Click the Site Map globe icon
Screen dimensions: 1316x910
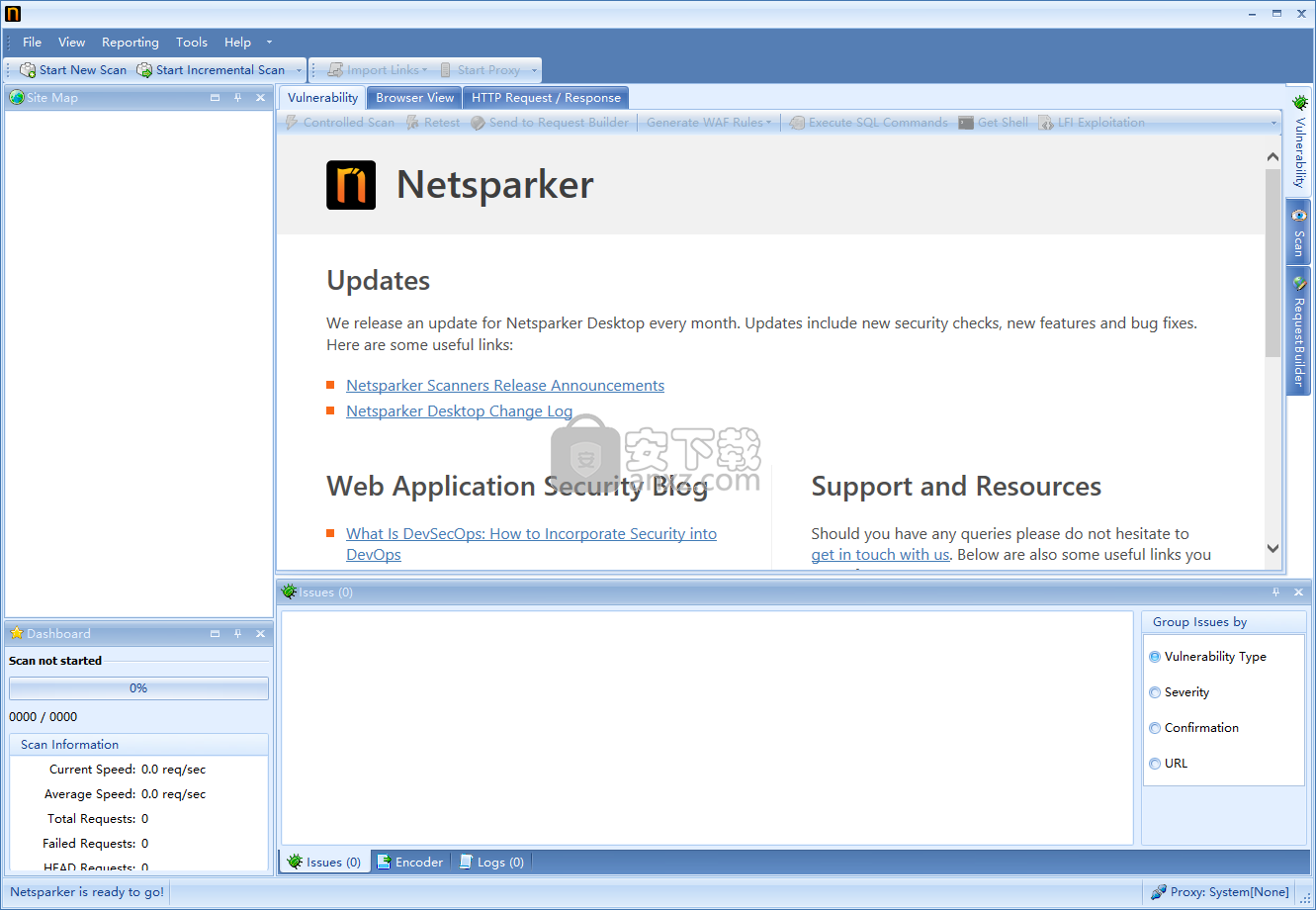click(x=17, y=97)
